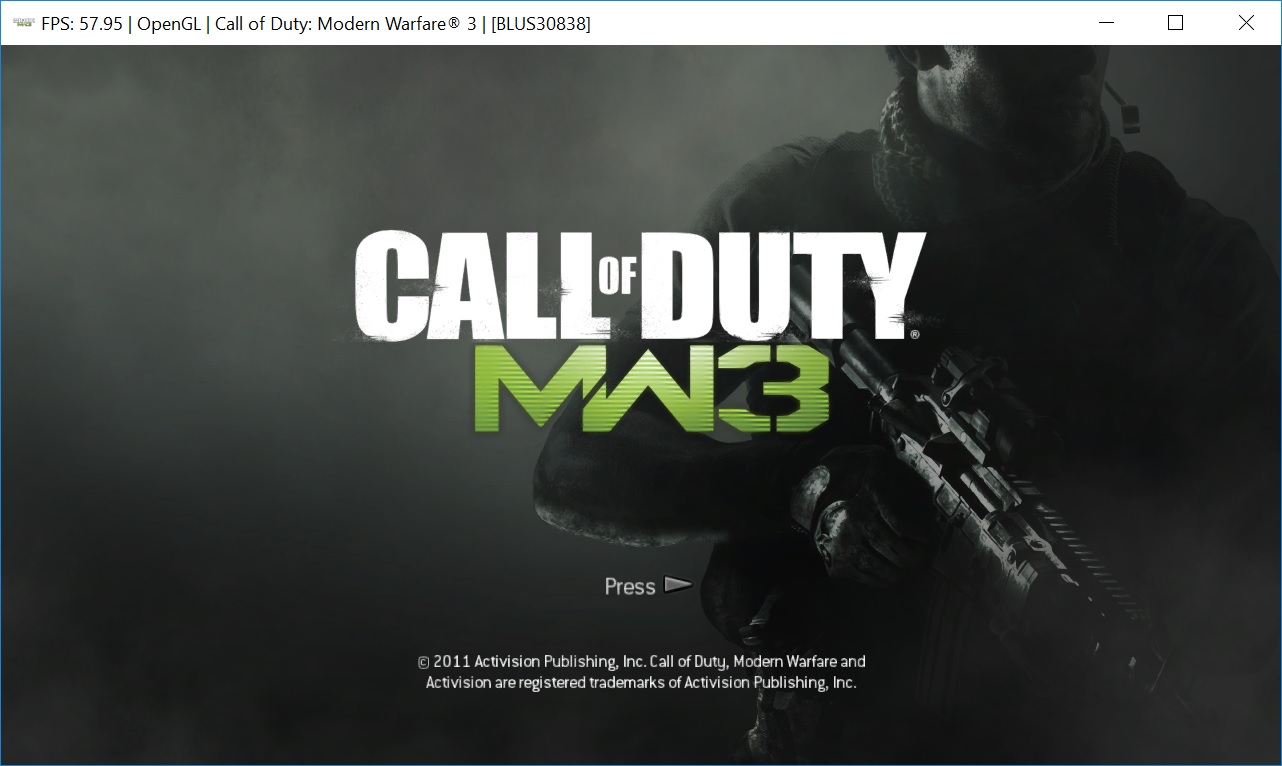Close the Call of Duty game window

[1246, 23]
